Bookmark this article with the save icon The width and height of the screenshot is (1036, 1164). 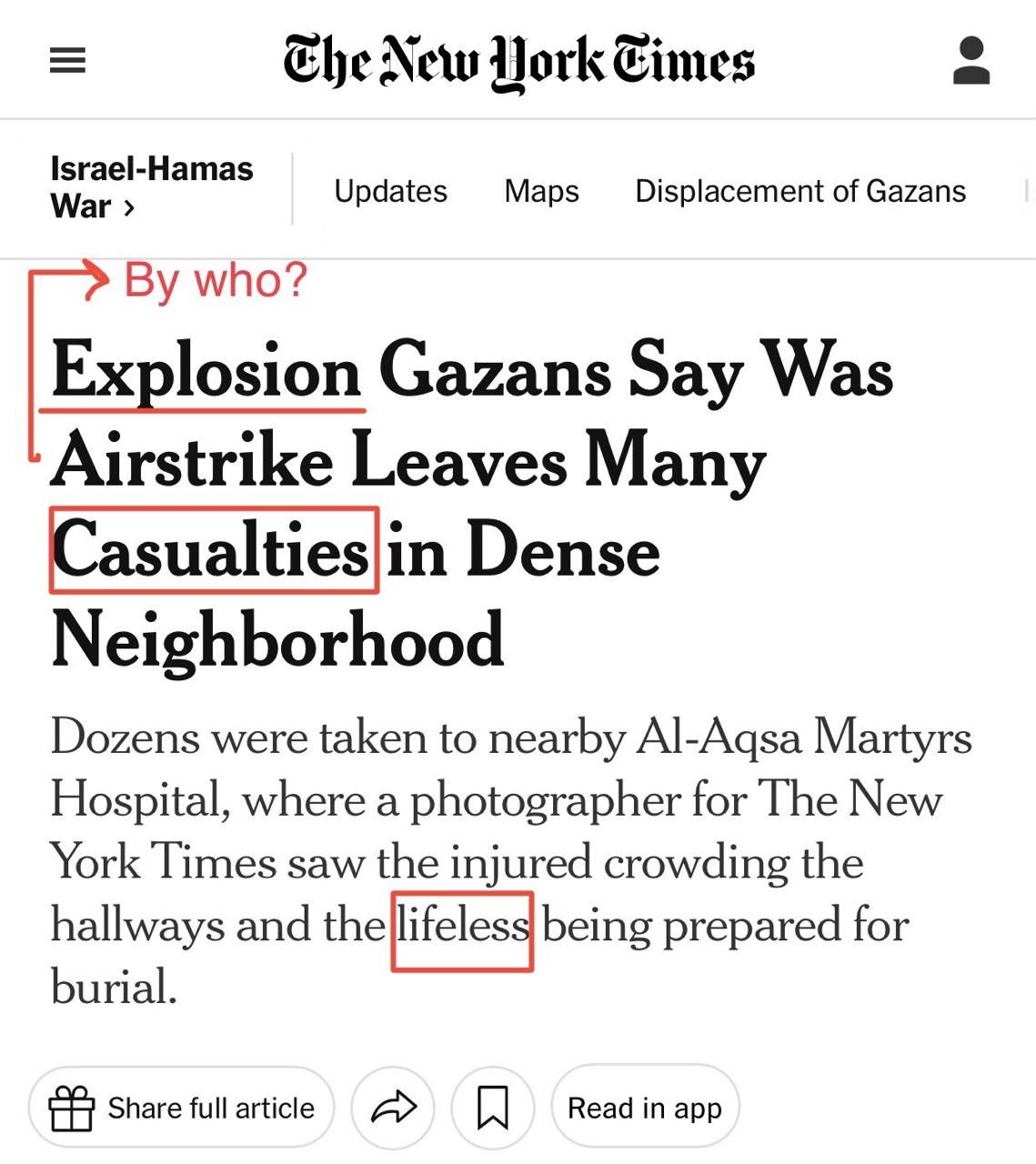tap(493, 1107)
